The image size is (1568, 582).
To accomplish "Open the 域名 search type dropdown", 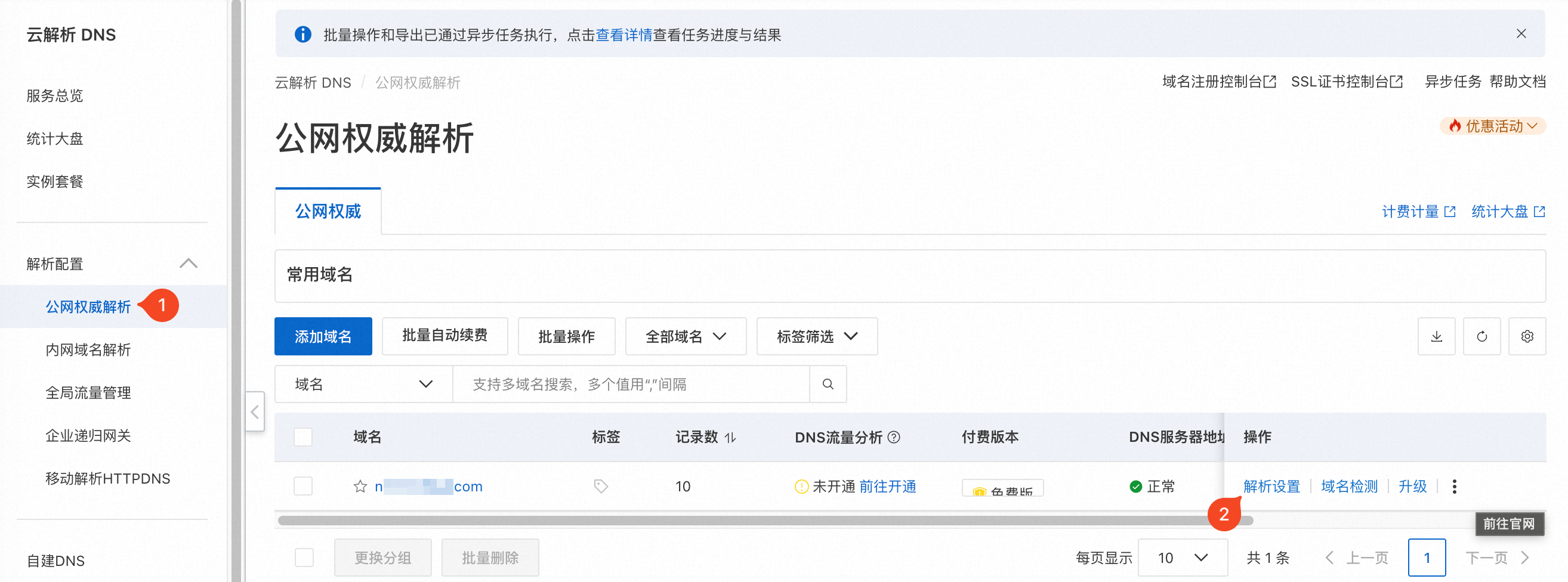I will point(363,385).
